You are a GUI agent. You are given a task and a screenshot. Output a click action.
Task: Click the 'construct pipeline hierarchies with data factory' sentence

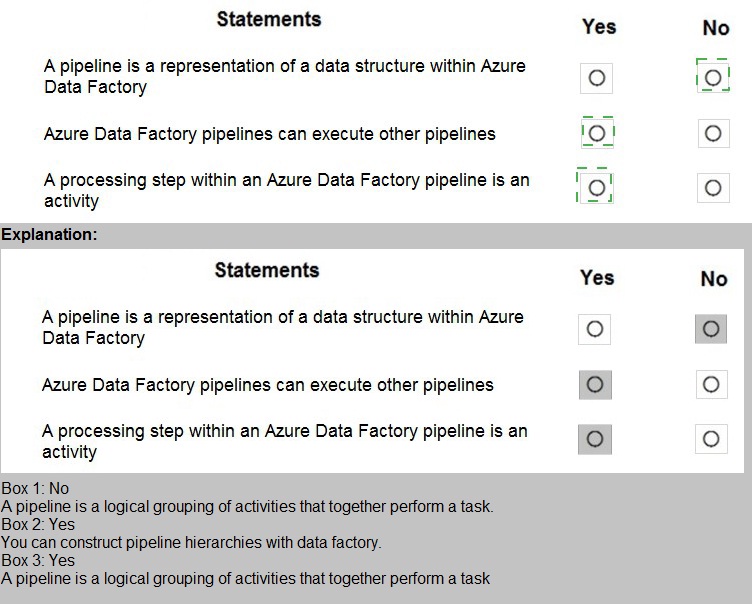(x=191, y=543)
